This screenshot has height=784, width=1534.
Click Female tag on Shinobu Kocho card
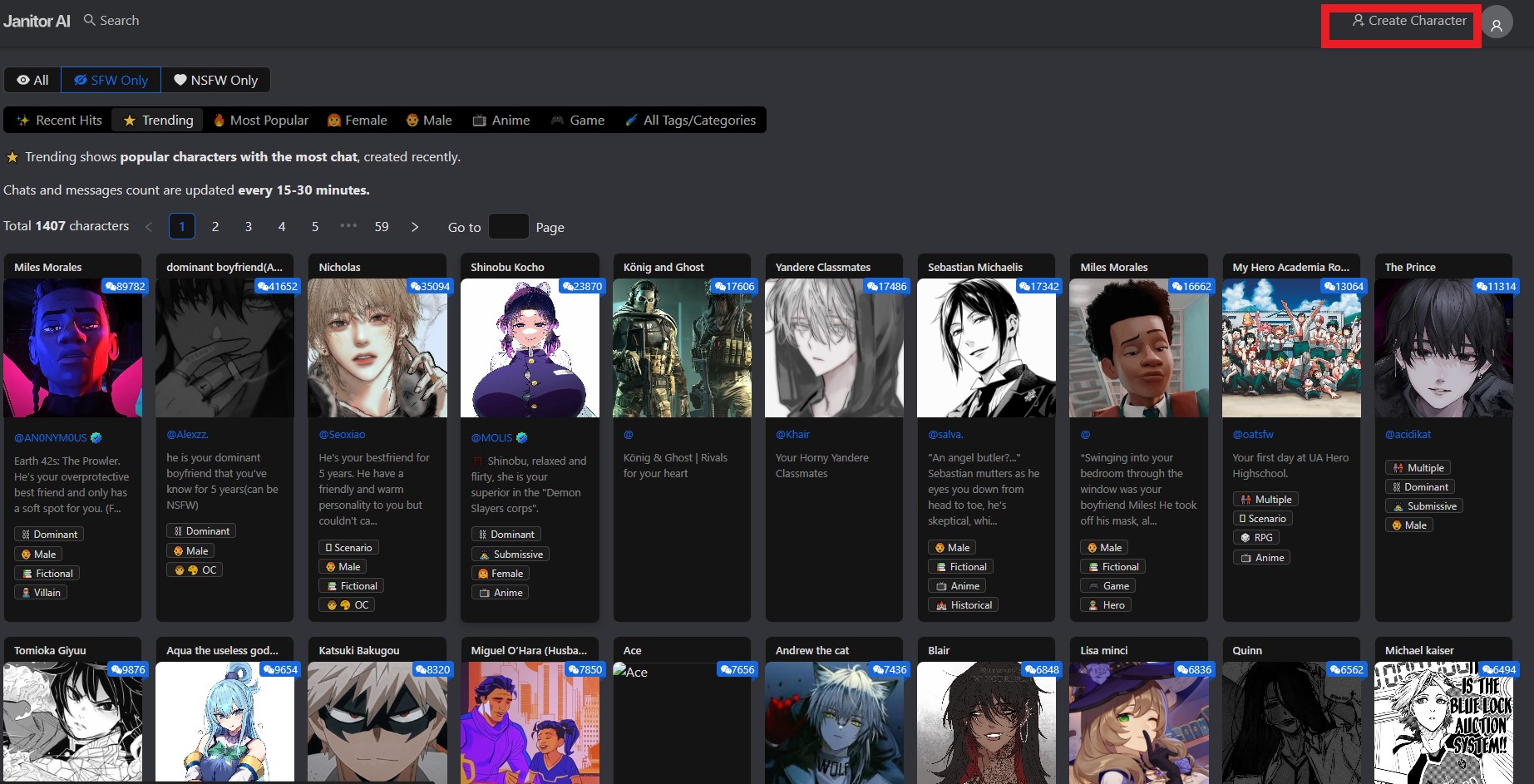point(501,574)
